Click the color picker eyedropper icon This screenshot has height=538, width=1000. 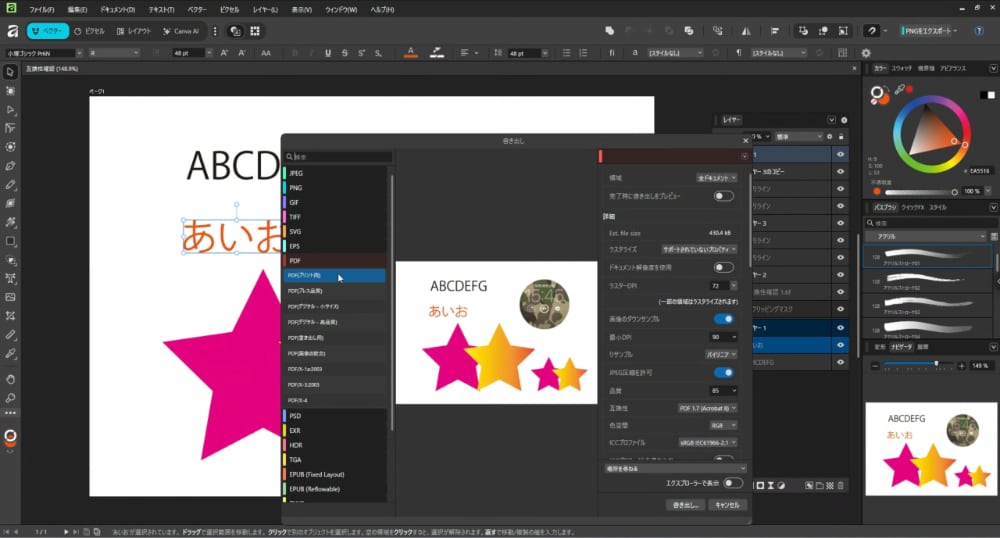click(901, 90)
